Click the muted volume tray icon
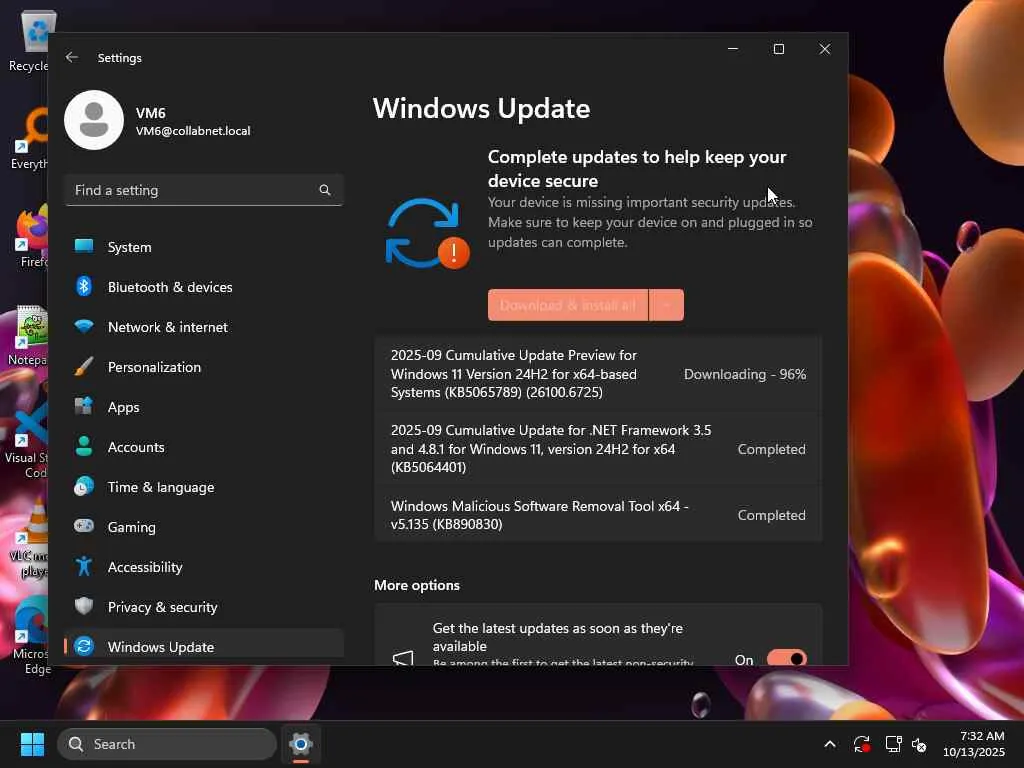The width and height of the screenshot is (1024, 768). [919, 744]
